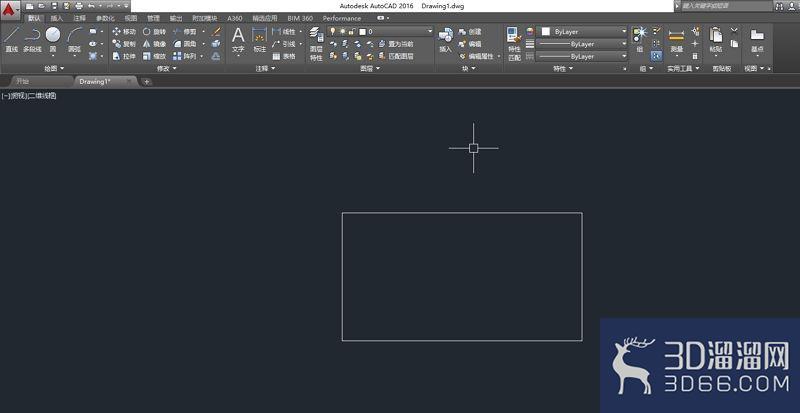Screen dimensions: 800x413
Task: Choose the Move (移动) command
Action: pyautogui.click(x=124, y=32)
